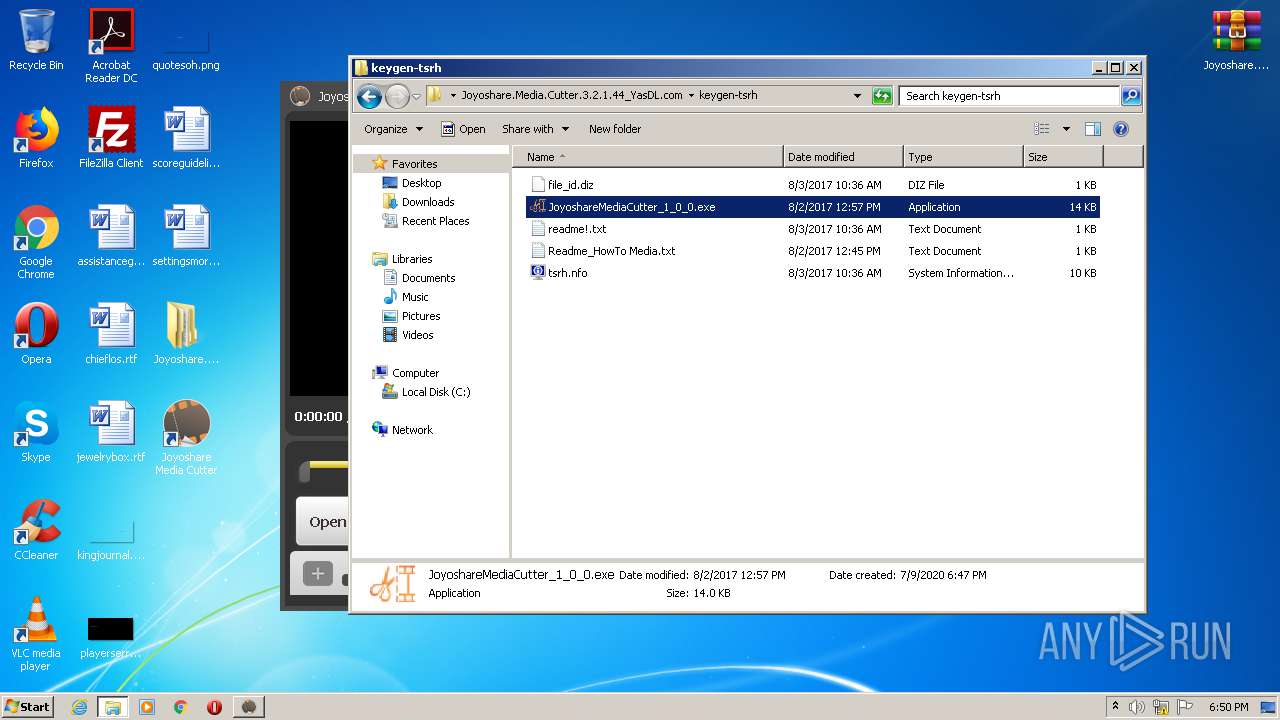Select Readme_HowTo Media.txt file
This screenshot has height=720, width=1280.
813,251
